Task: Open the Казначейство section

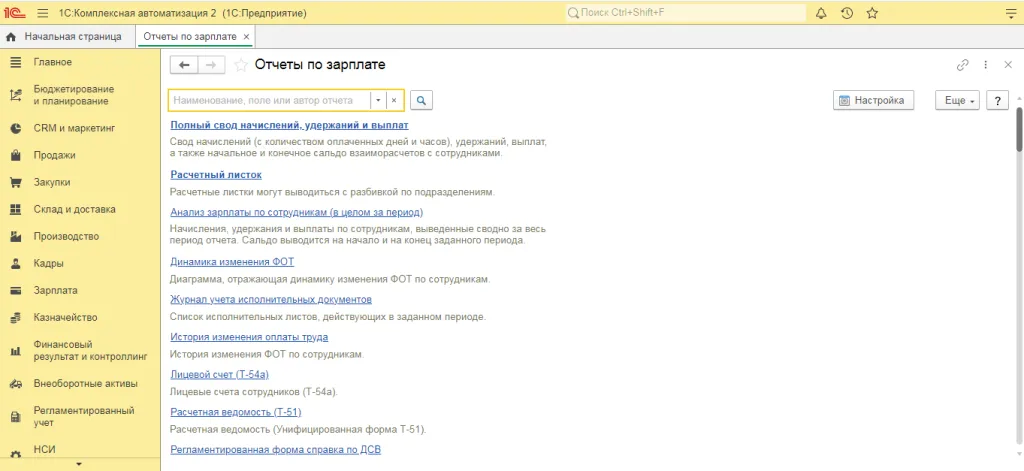Action: coord(65,317)
